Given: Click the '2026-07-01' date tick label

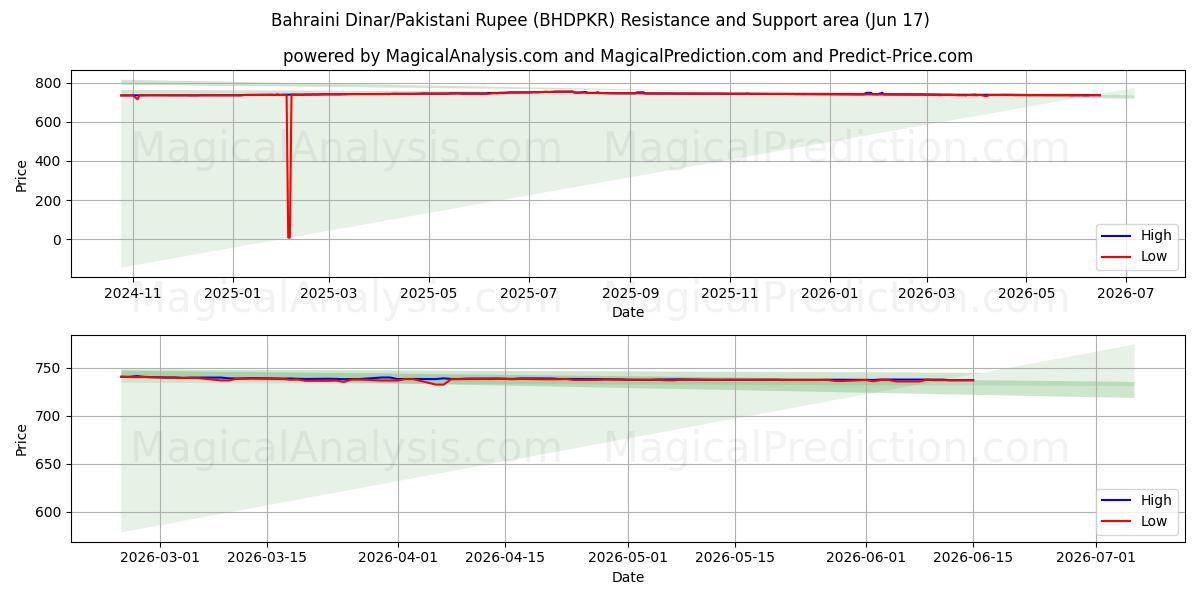Looking at the screenshot, I should point(1096,559).
